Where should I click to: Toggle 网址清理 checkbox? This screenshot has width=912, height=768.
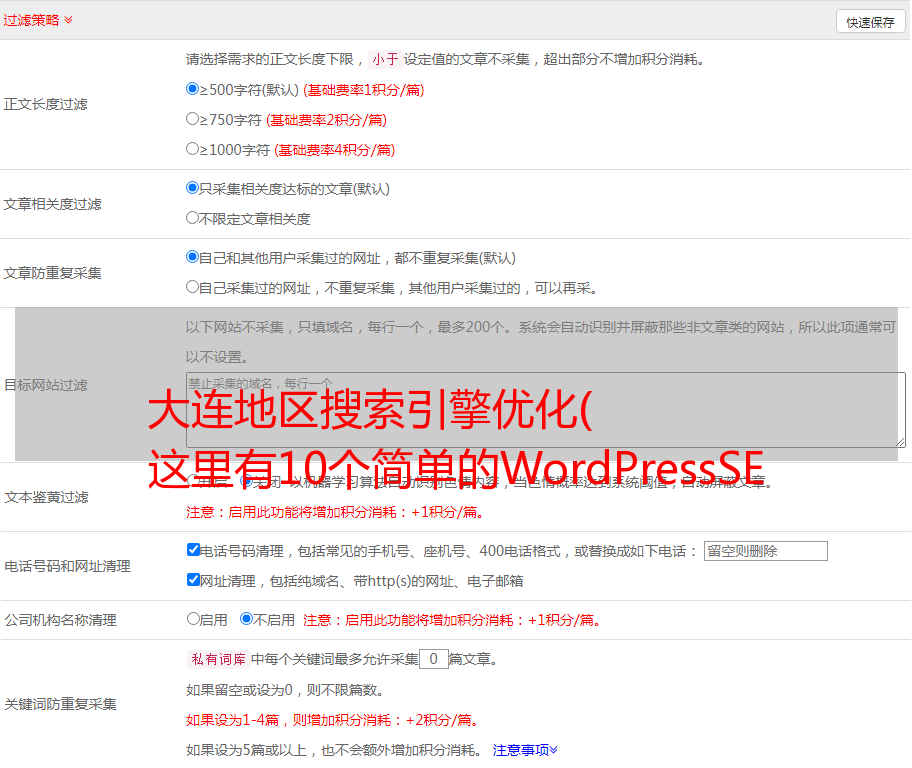[193, 579]
